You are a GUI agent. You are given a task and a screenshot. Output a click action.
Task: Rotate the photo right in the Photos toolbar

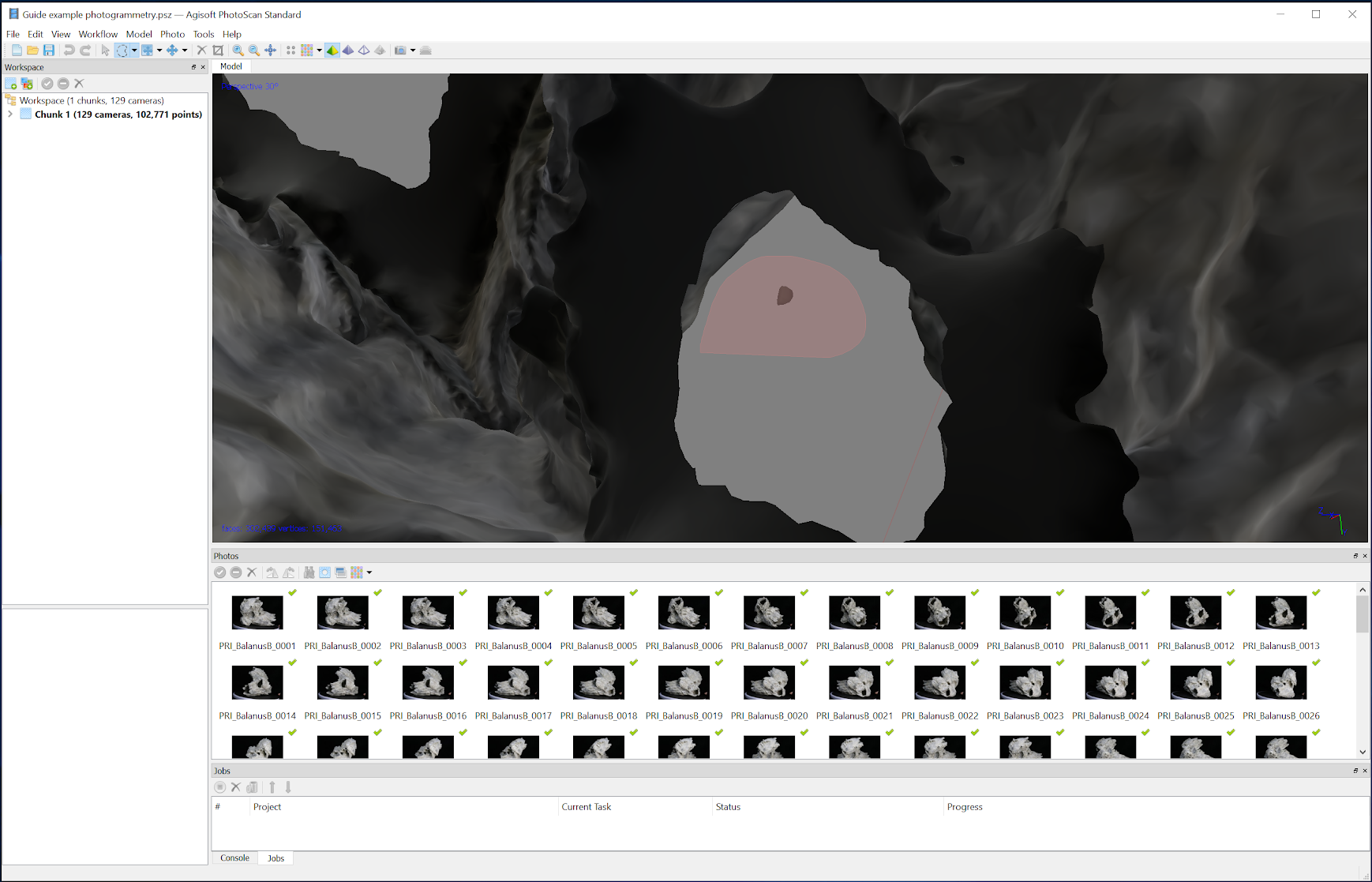pyautogui.click(x=272, y=572)
